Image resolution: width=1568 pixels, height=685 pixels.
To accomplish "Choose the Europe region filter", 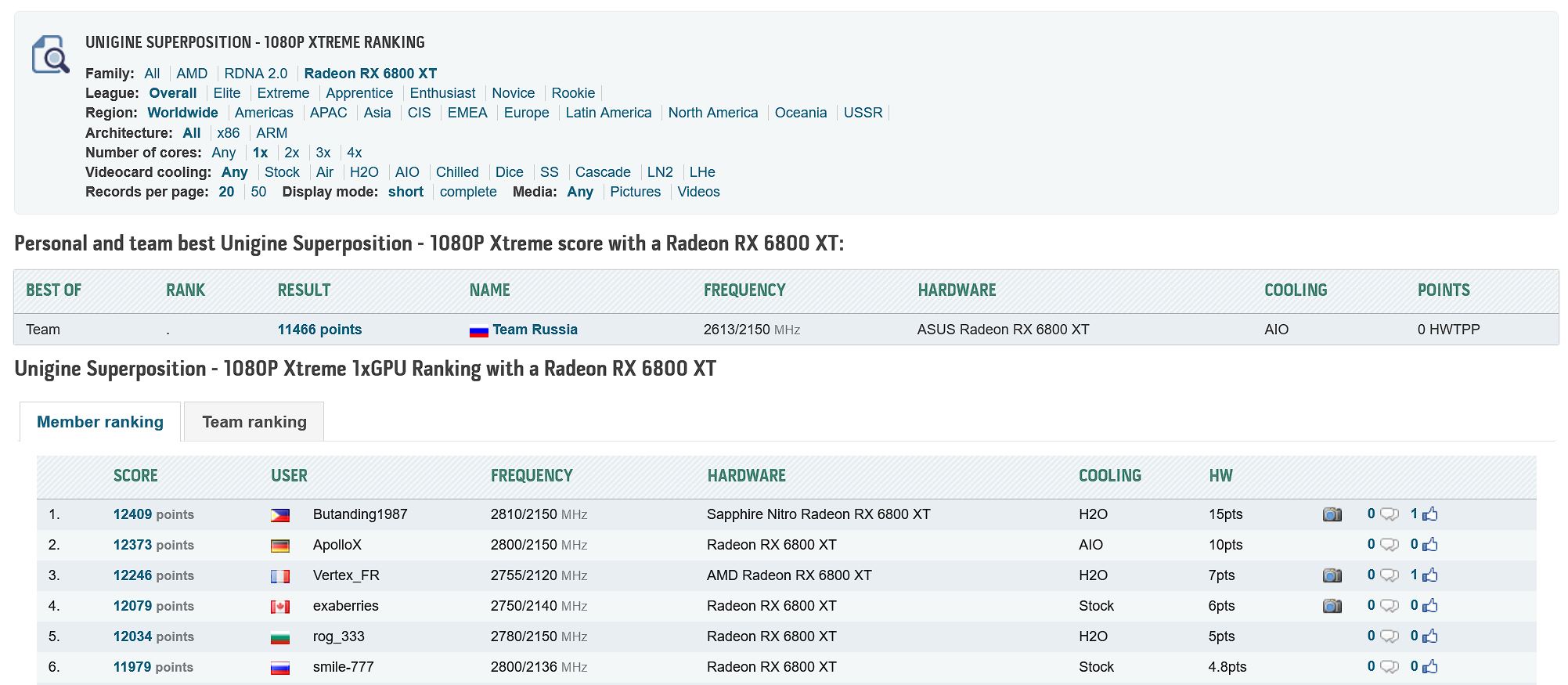I will coord(527,113).
